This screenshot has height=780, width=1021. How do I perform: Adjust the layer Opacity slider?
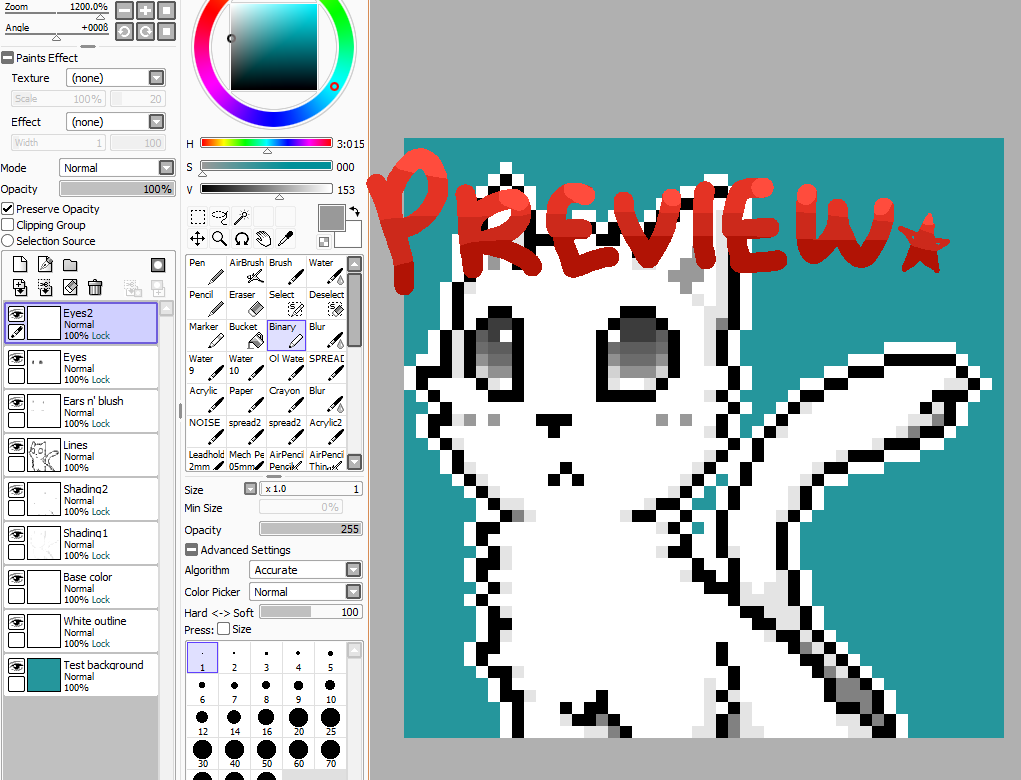click(x=117, y=189)
